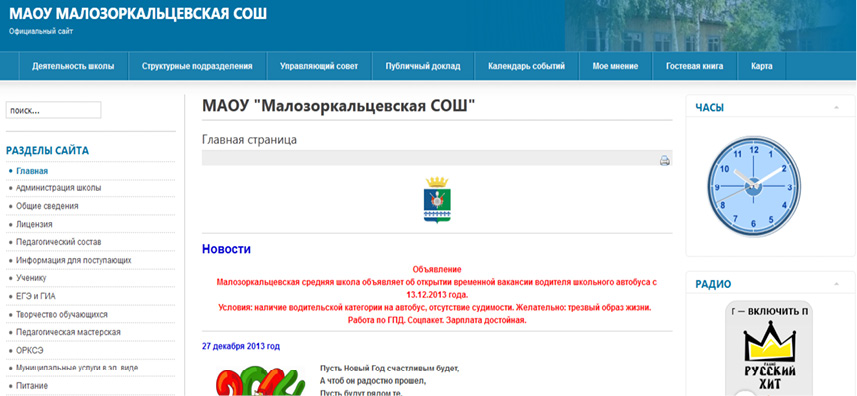Click the ЧАСЫ panel title
This screenshot has width=857, height=396.
[709, 108]
